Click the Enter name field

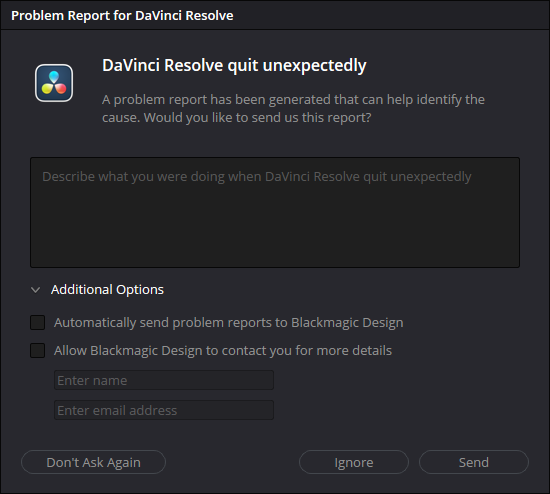164,380
